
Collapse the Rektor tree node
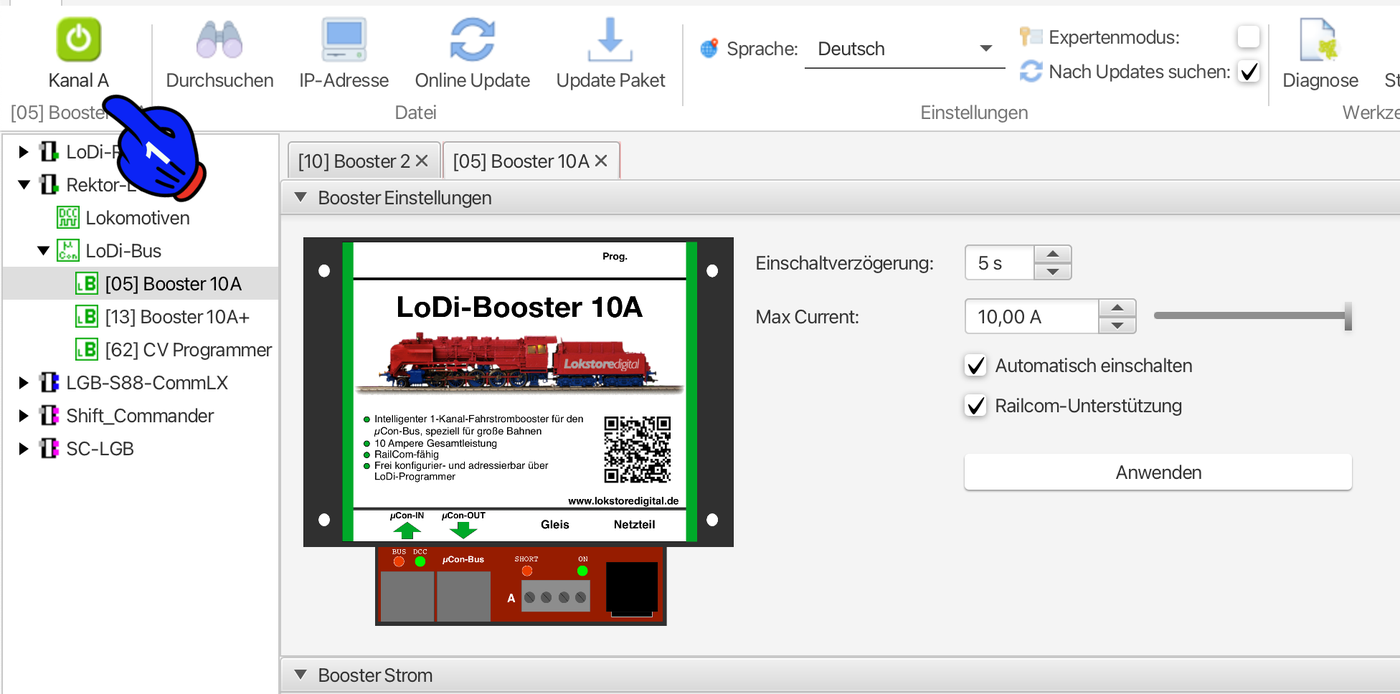click(x=24, y=184)
